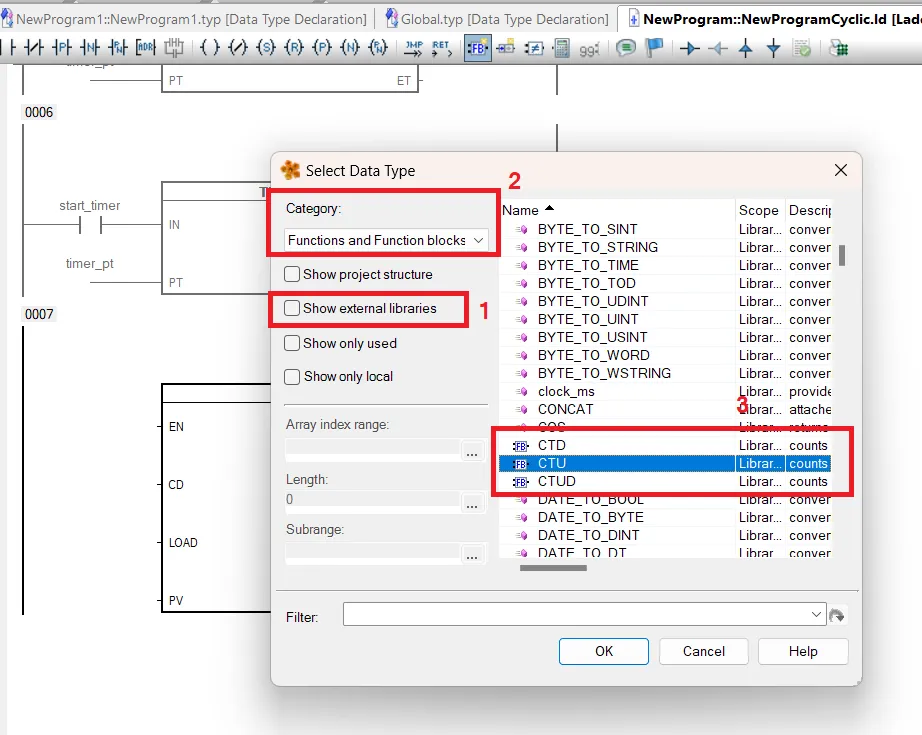
Task: Tick the Show only local checkbox
Action: tap(292, 376)
